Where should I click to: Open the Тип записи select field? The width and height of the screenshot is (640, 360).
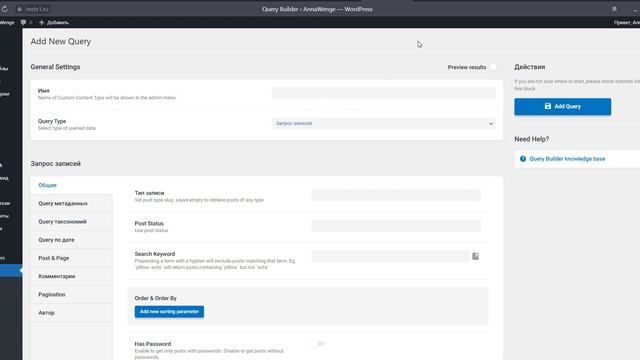click(396, 196)
